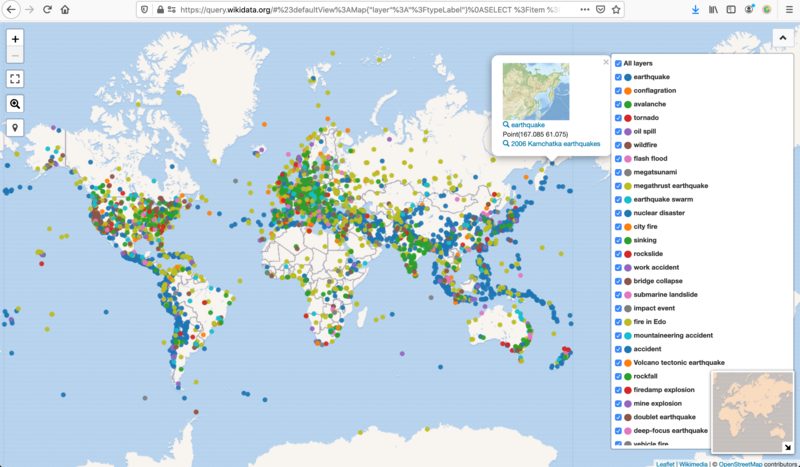Toggle the nuclear disaster layer
The height and width of the screenshot is (467, 800).
click(618, 213)
